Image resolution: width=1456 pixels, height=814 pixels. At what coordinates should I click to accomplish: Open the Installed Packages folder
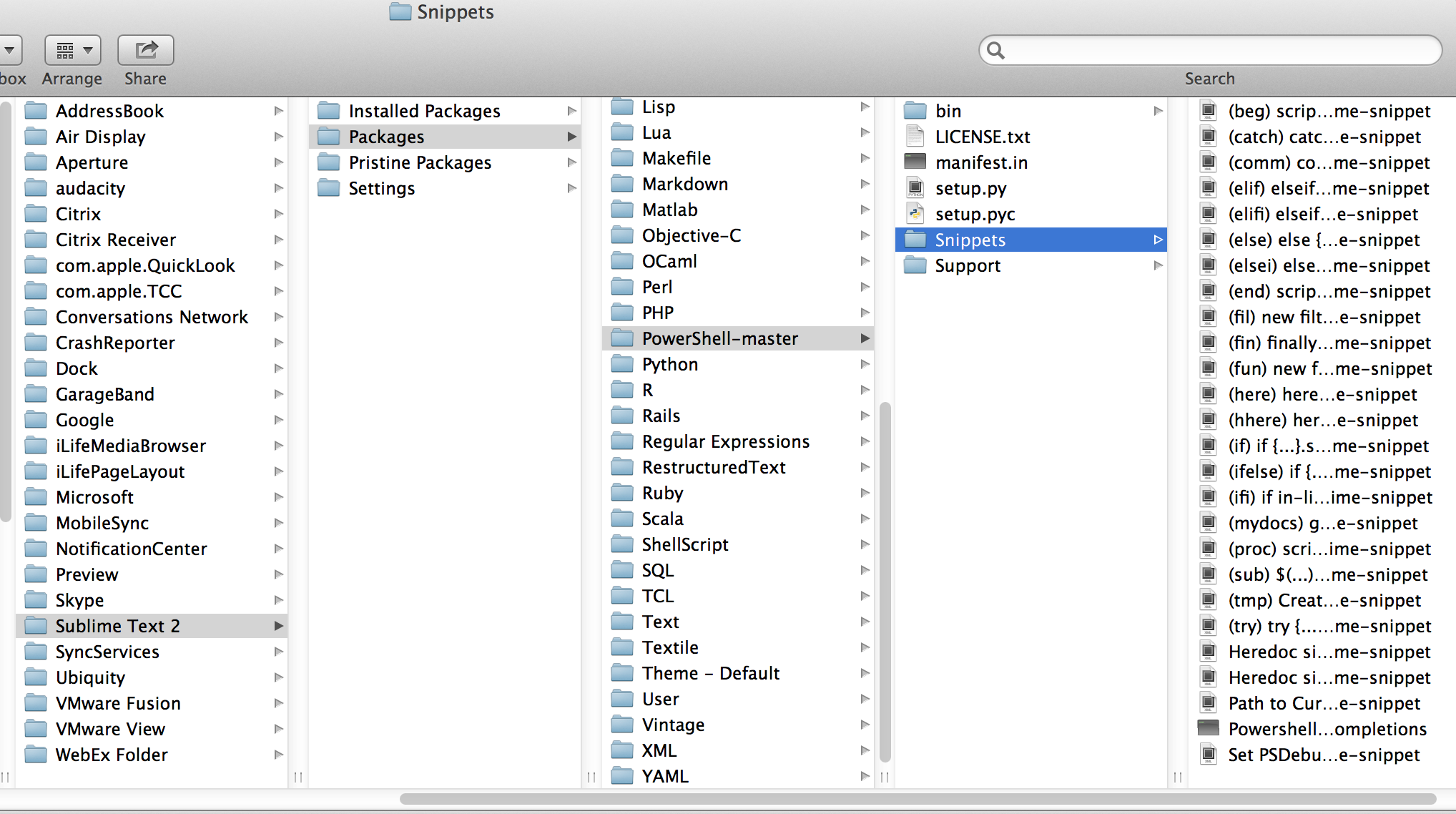coord(445,111)
